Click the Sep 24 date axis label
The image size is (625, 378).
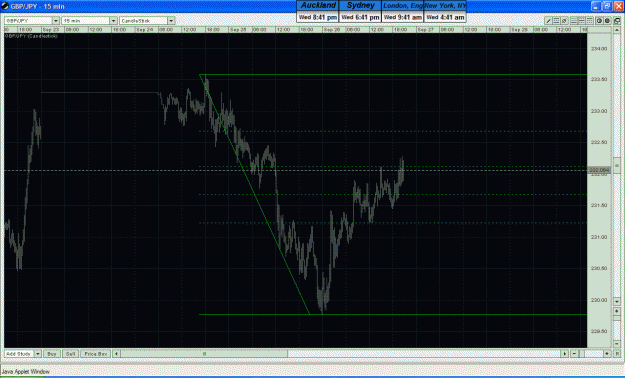pos(144,30)
